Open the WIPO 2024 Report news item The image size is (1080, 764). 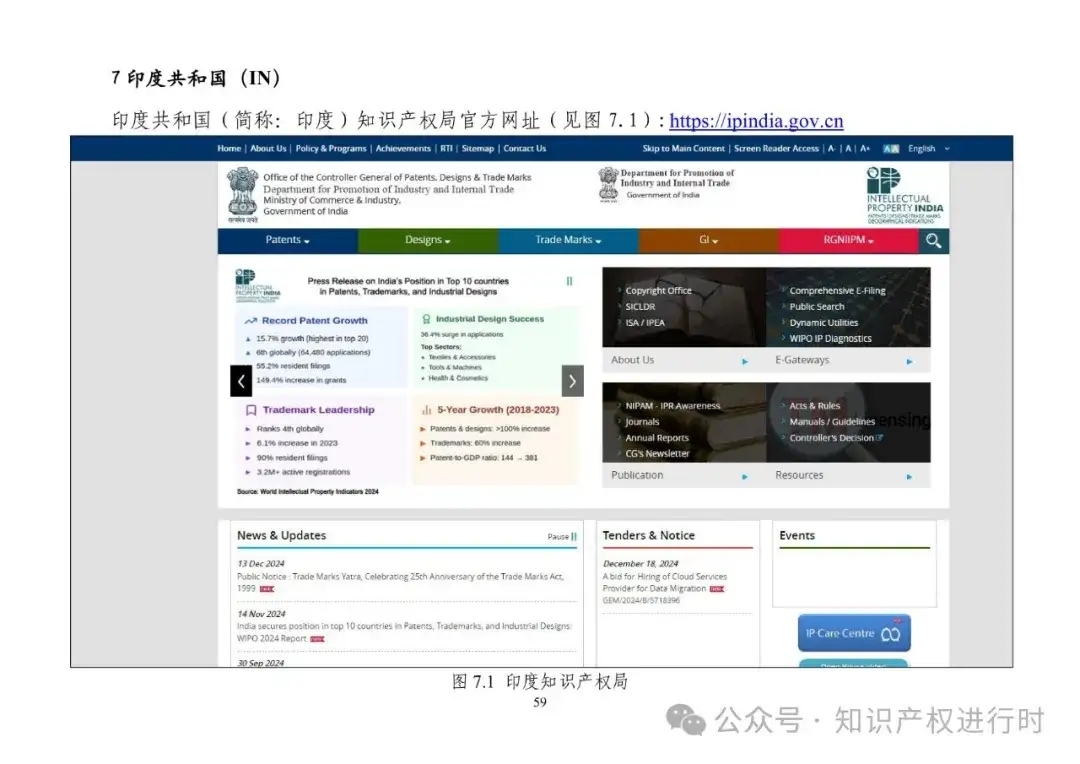404,632
